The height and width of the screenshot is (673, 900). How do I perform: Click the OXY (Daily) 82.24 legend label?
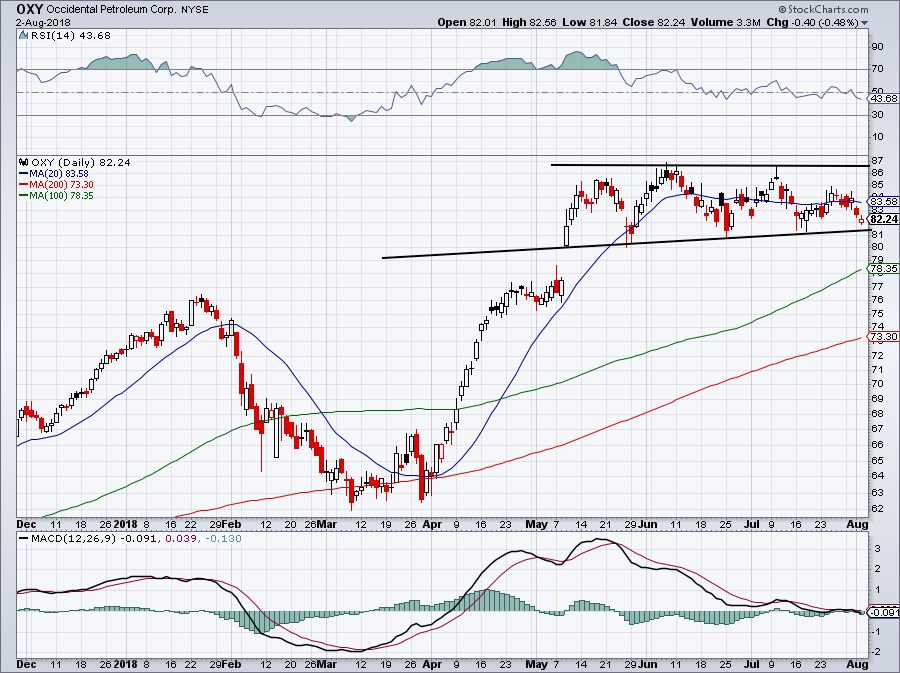pos(80,162)
